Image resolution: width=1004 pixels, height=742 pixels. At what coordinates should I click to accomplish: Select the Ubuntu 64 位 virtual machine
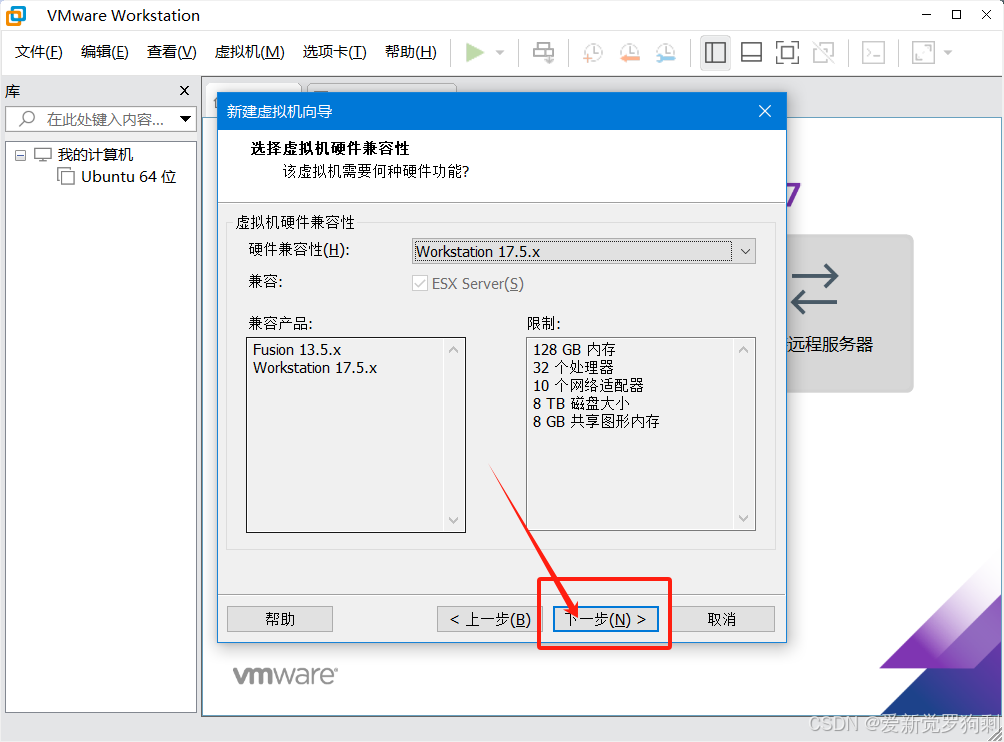(x=128, y=177)
